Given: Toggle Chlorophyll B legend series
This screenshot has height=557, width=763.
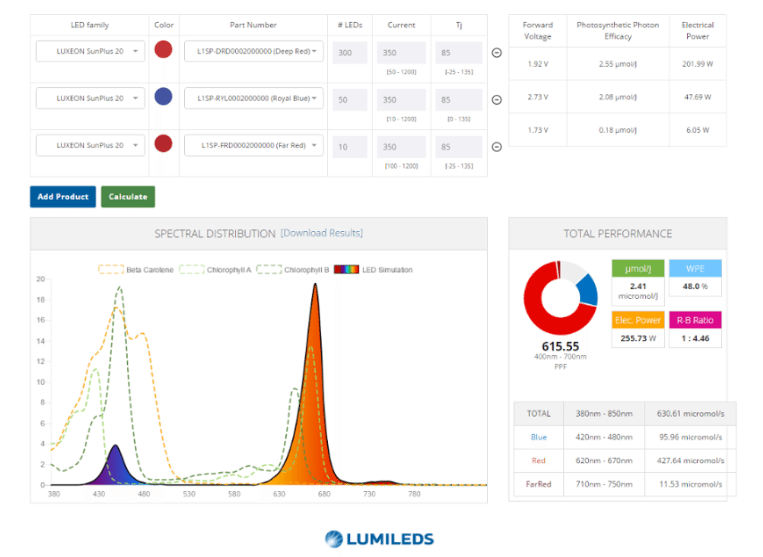Looking at the screenshot, I should [x=293, y=270].
